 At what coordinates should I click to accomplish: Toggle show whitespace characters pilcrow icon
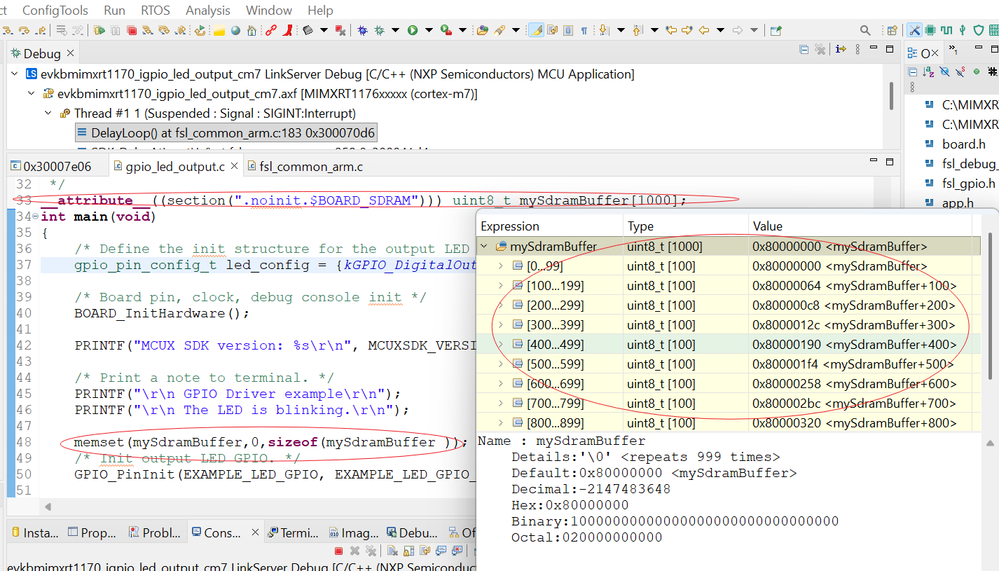coord(584,30)
